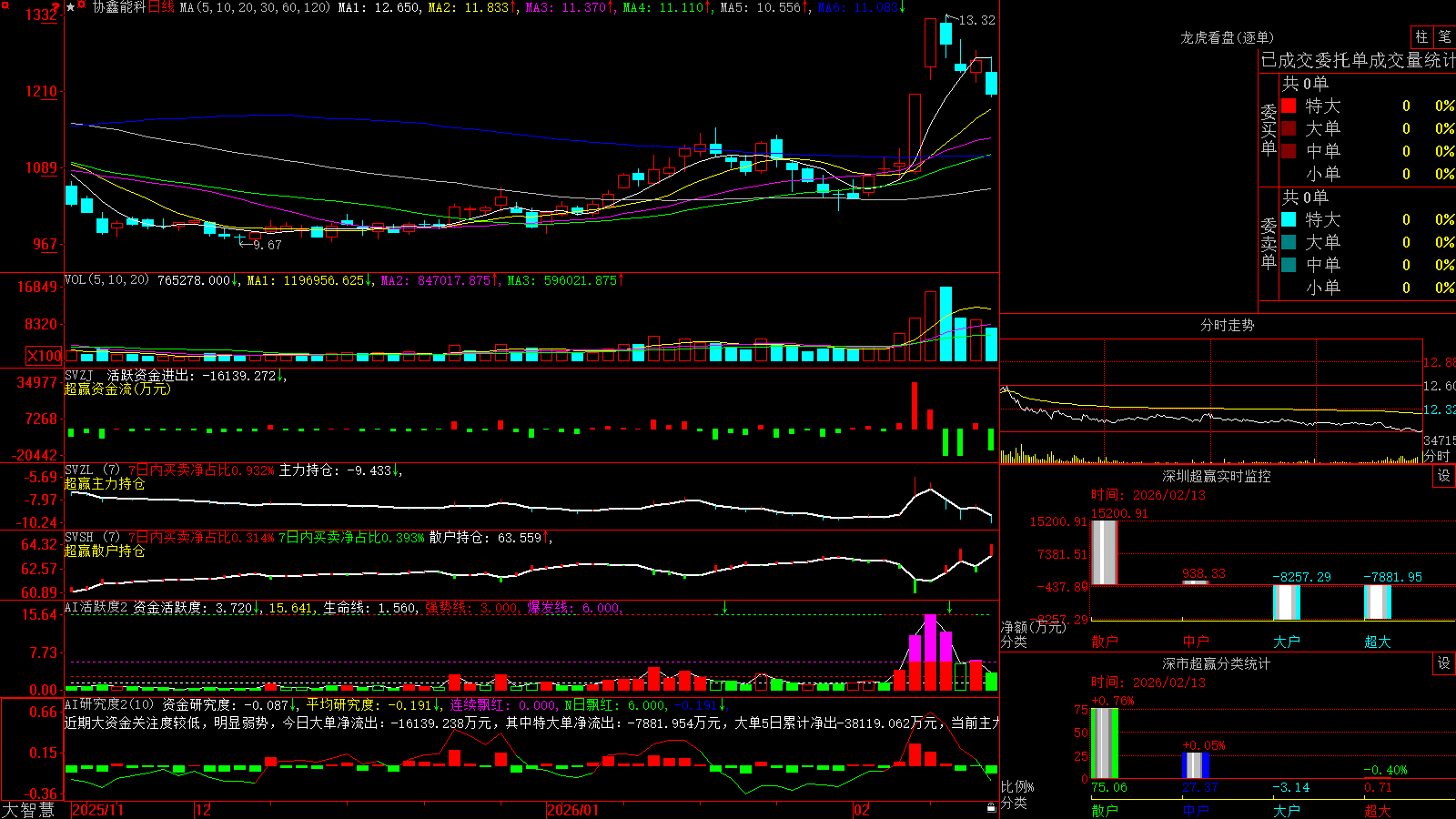Click the 超大 bar showing -7881.95
Screen dimensions: 1456x819
point(1378,602)
